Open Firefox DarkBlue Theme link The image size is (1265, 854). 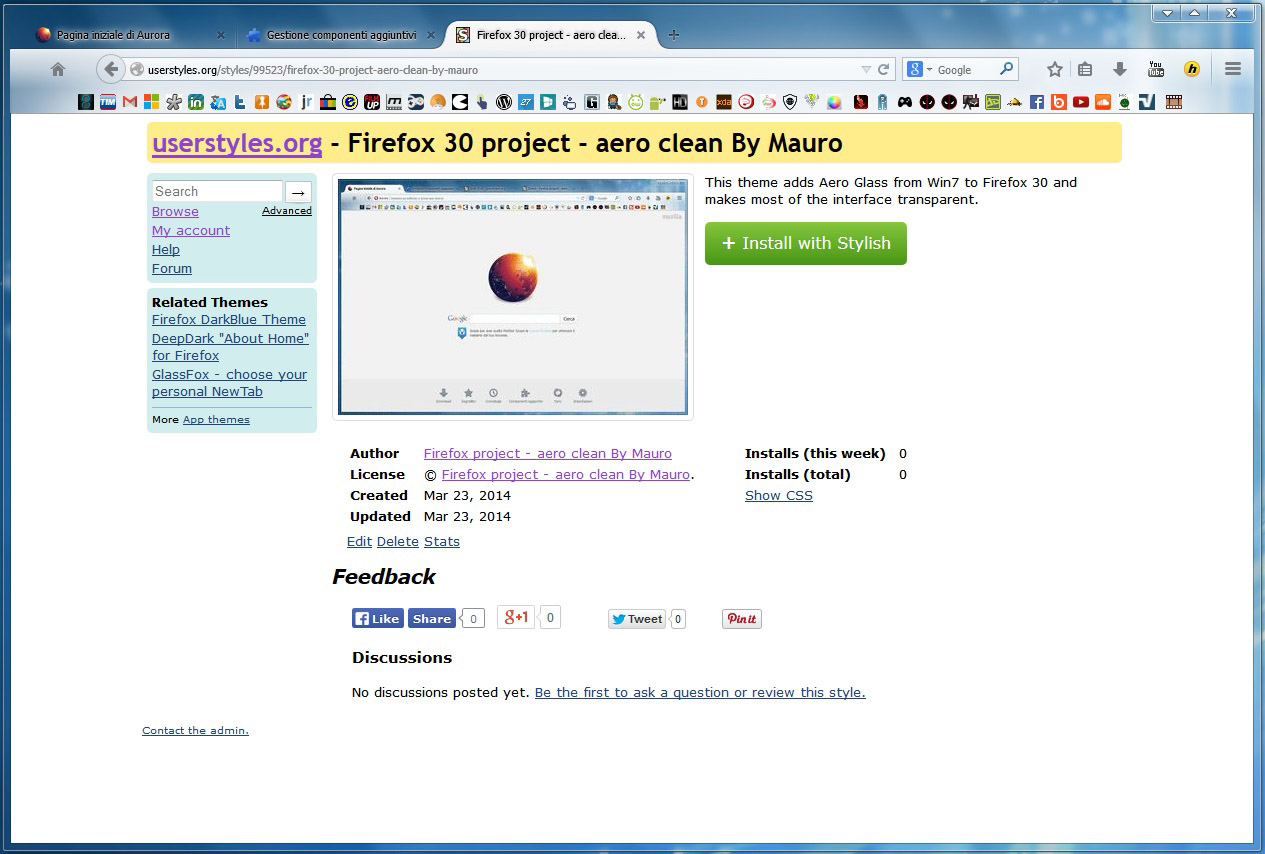tap(229, 320)
